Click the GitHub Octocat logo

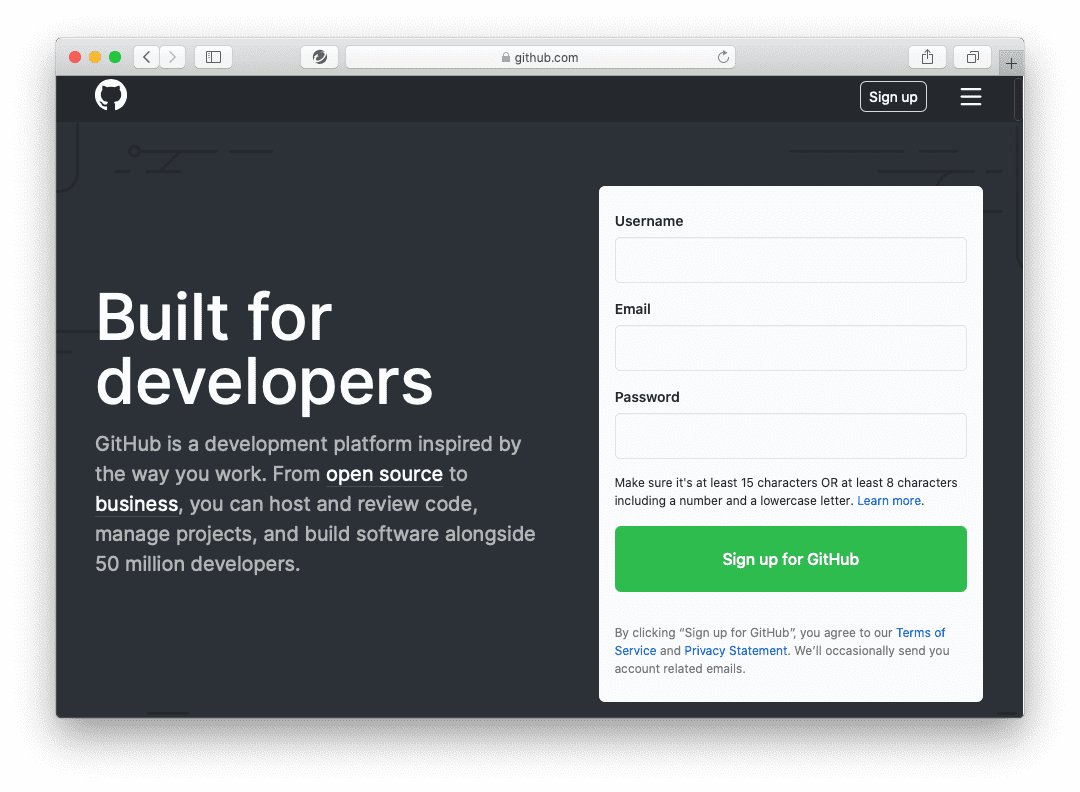point(111,95)
